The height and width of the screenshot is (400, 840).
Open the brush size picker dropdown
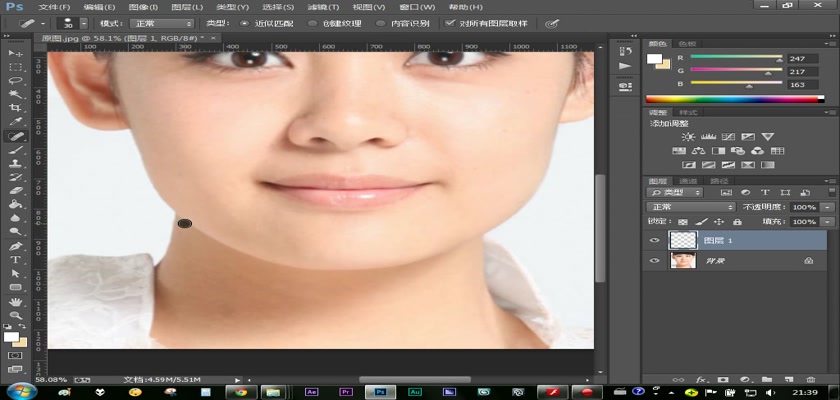84,24
